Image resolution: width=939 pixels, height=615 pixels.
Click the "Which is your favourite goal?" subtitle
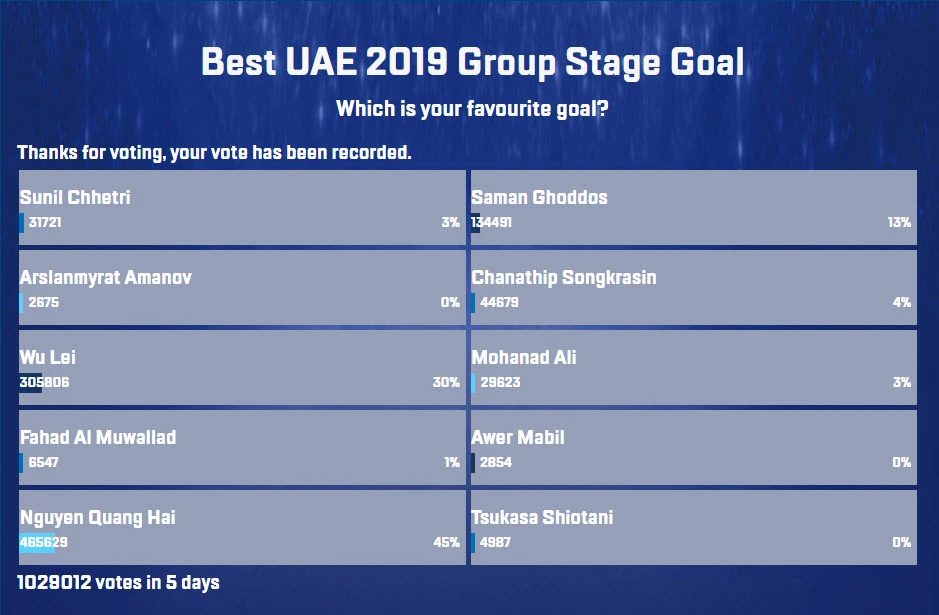click(472, 109)
